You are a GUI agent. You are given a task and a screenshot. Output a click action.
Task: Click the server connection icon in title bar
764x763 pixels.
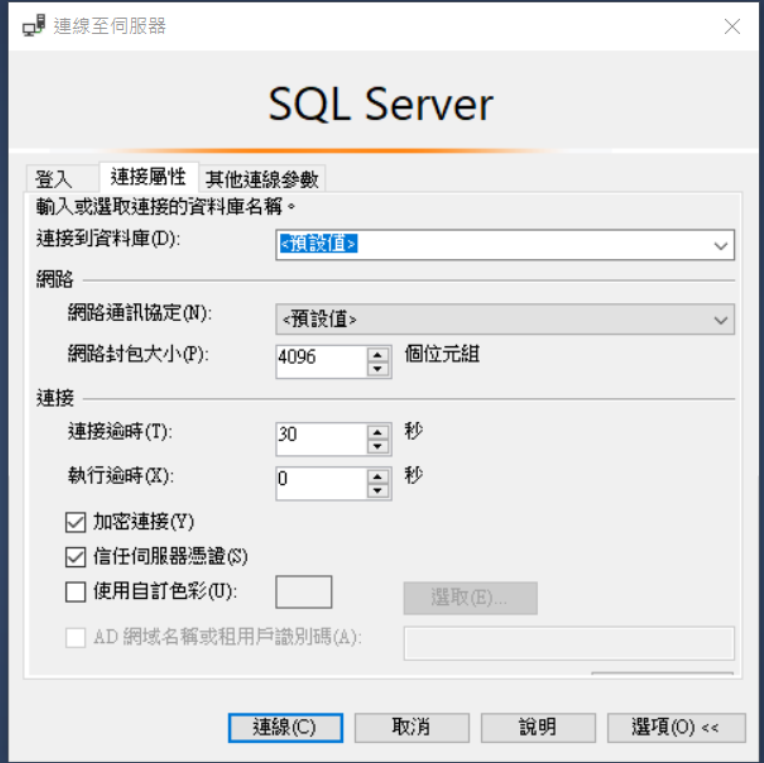click(x=34, y=25)
